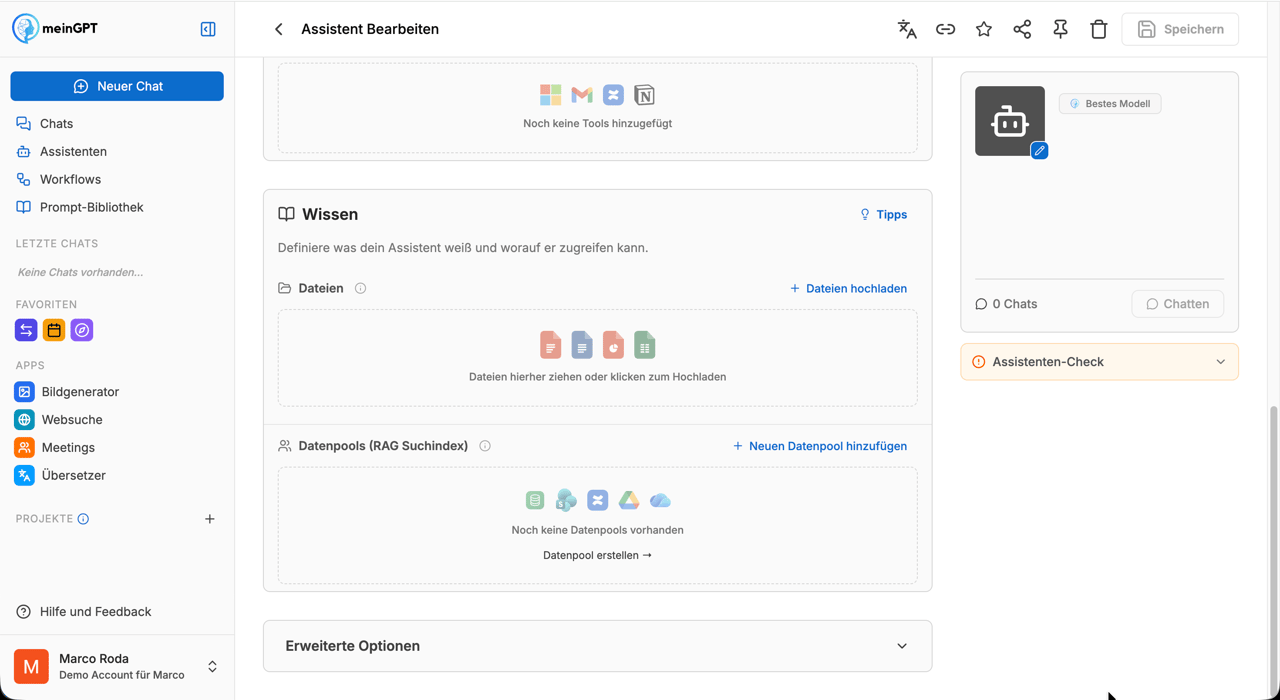Click the Chatten button
The height and width of the screenshot is (700, 1280).
1177,304
